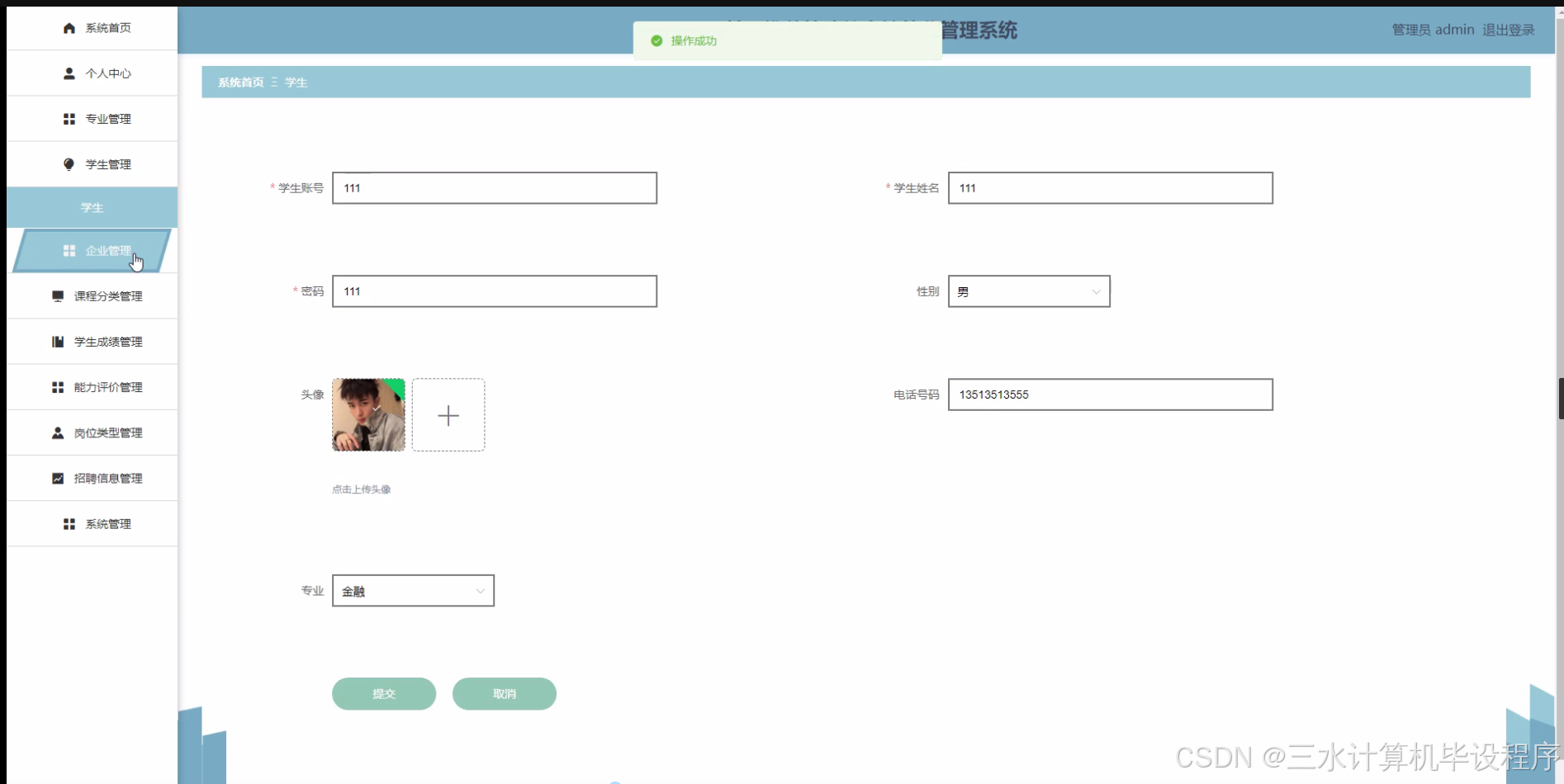Open 专业管理 via its grid icon
This screenshot has width=1564, height=784.
coord(69,118)
